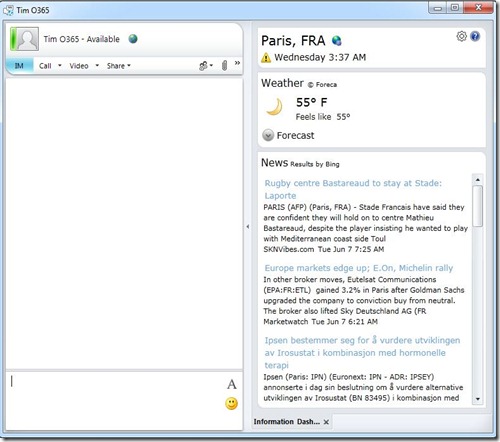Screen dimensions: 500x442
Task: Click the Feels like 55° text
Action: pyautogui.click(x=323, y=117)
